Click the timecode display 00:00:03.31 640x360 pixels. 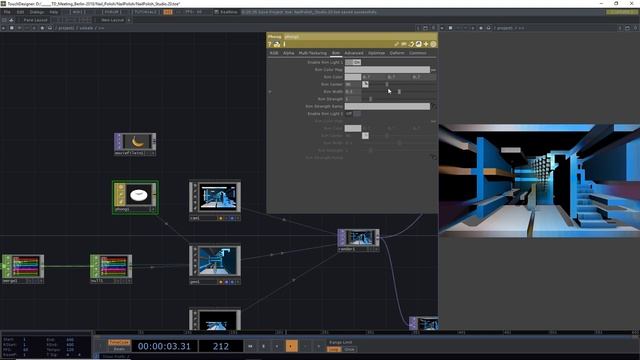(164, 347)
